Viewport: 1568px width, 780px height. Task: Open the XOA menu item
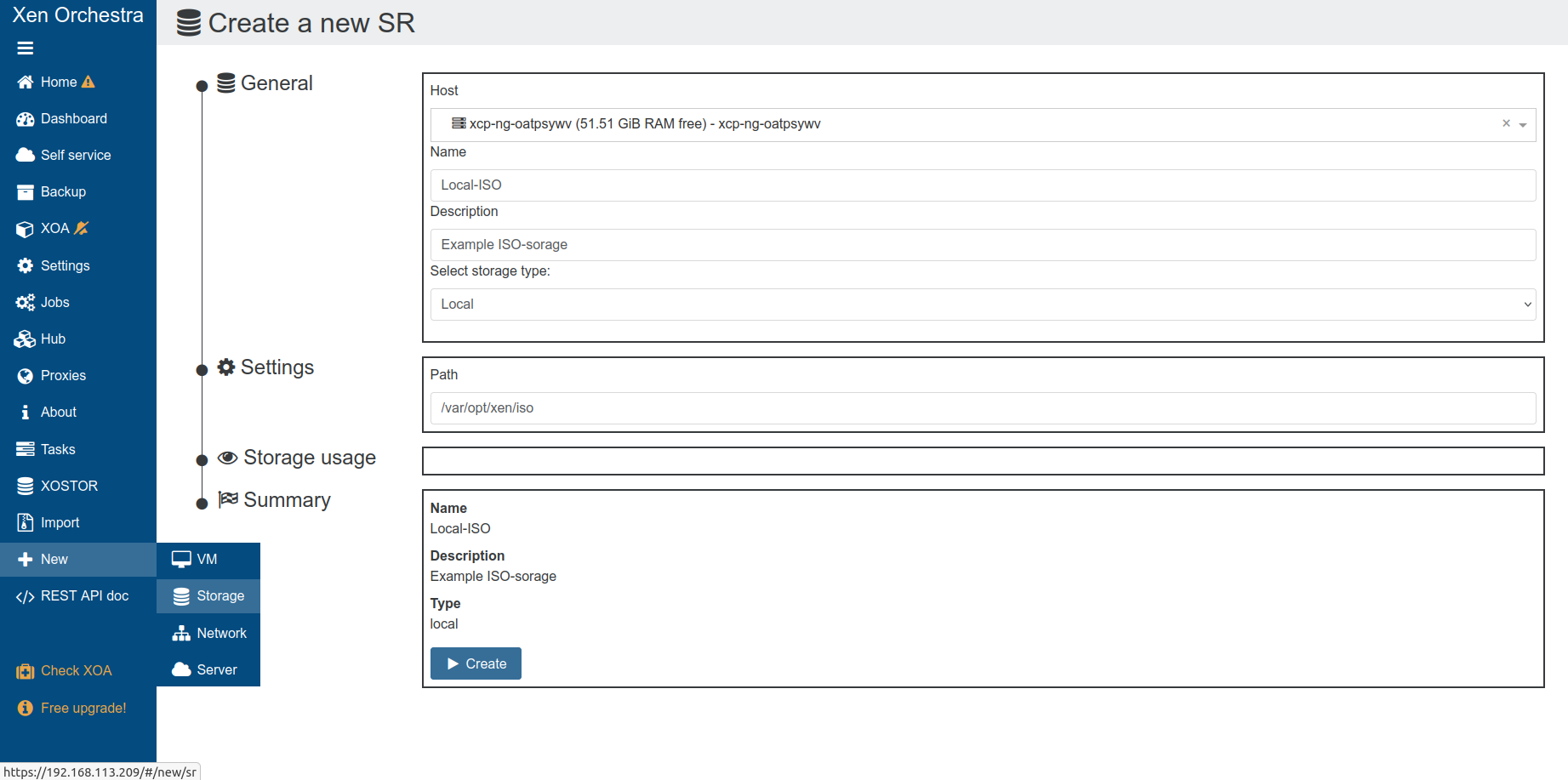pos(78,229)
